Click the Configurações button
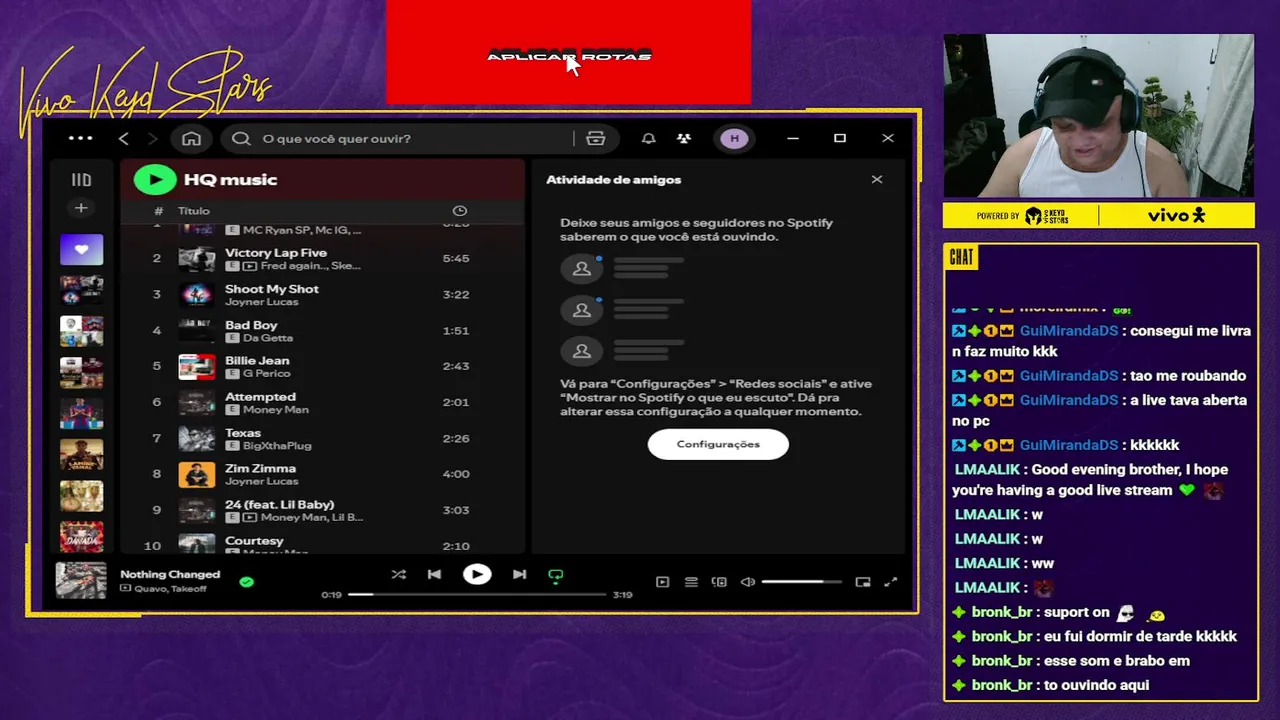This screenshot has width=1280, height=720. click(x=718, y=444)
